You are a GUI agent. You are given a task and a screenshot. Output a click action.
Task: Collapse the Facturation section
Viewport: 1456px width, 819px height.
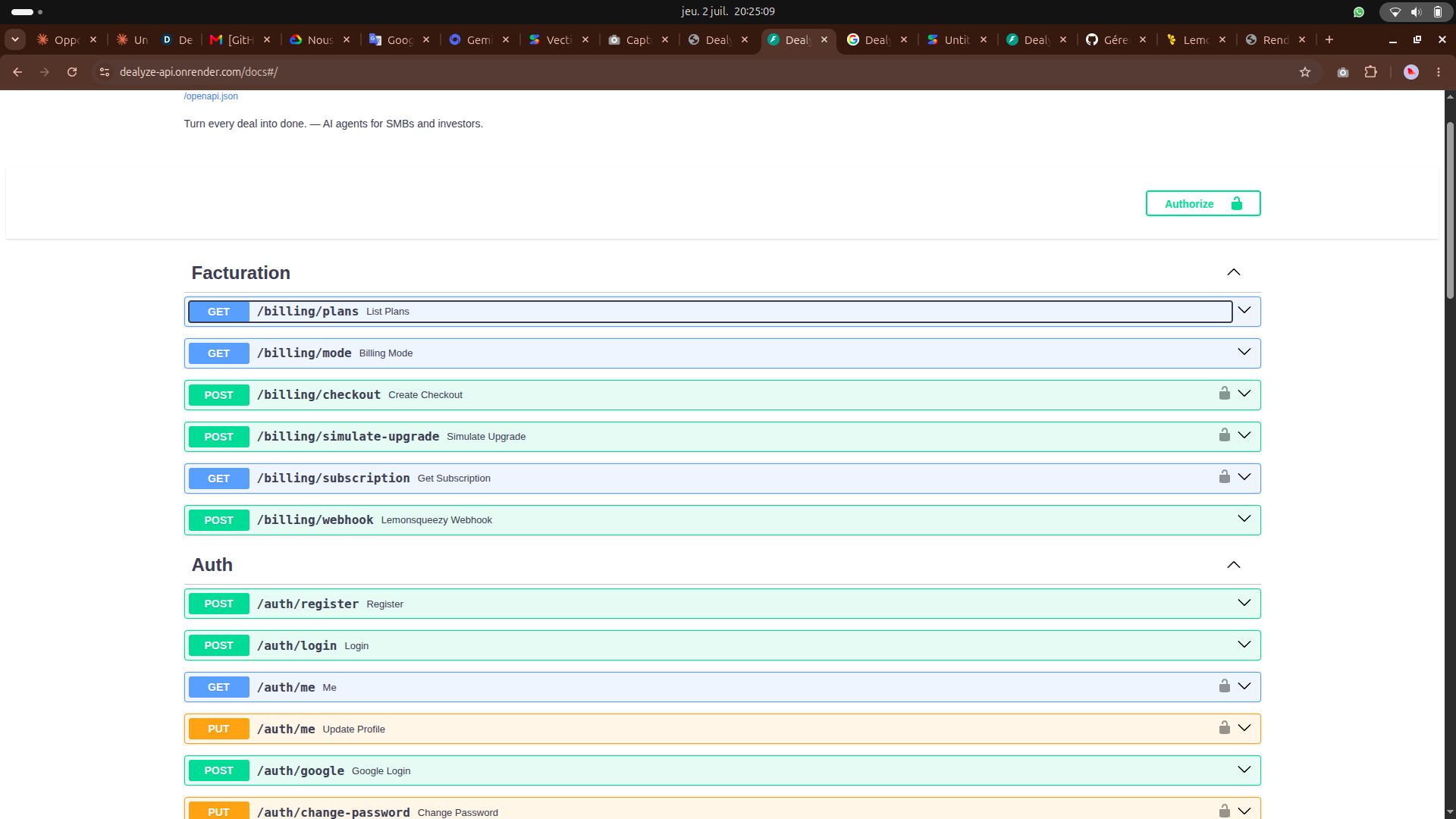[1234, 272]
